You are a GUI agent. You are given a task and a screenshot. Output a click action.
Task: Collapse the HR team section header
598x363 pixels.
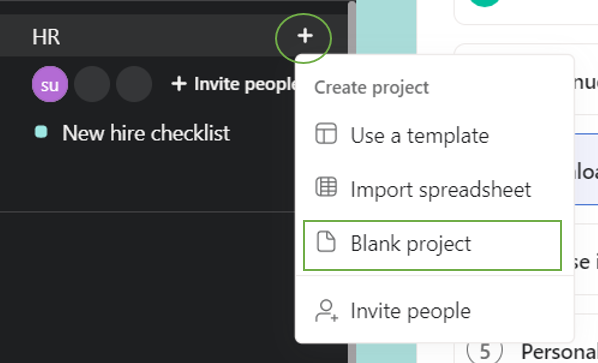(x=46, y=37)
